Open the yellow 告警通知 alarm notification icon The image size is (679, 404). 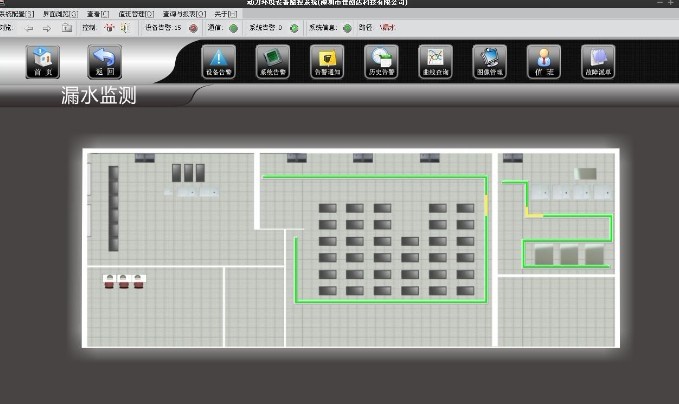click(x=326, y=60)
